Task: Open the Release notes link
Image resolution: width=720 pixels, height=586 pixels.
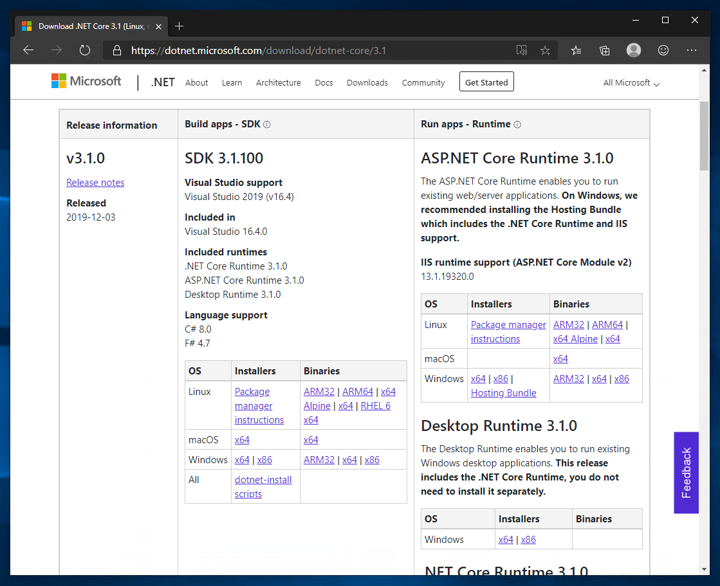Action: tap(95, 183)
